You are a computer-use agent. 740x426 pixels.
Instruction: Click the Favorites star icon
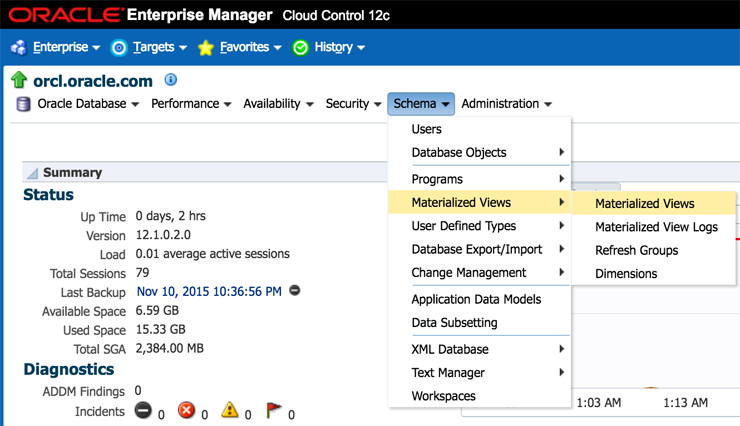click(x=206, y=48)
